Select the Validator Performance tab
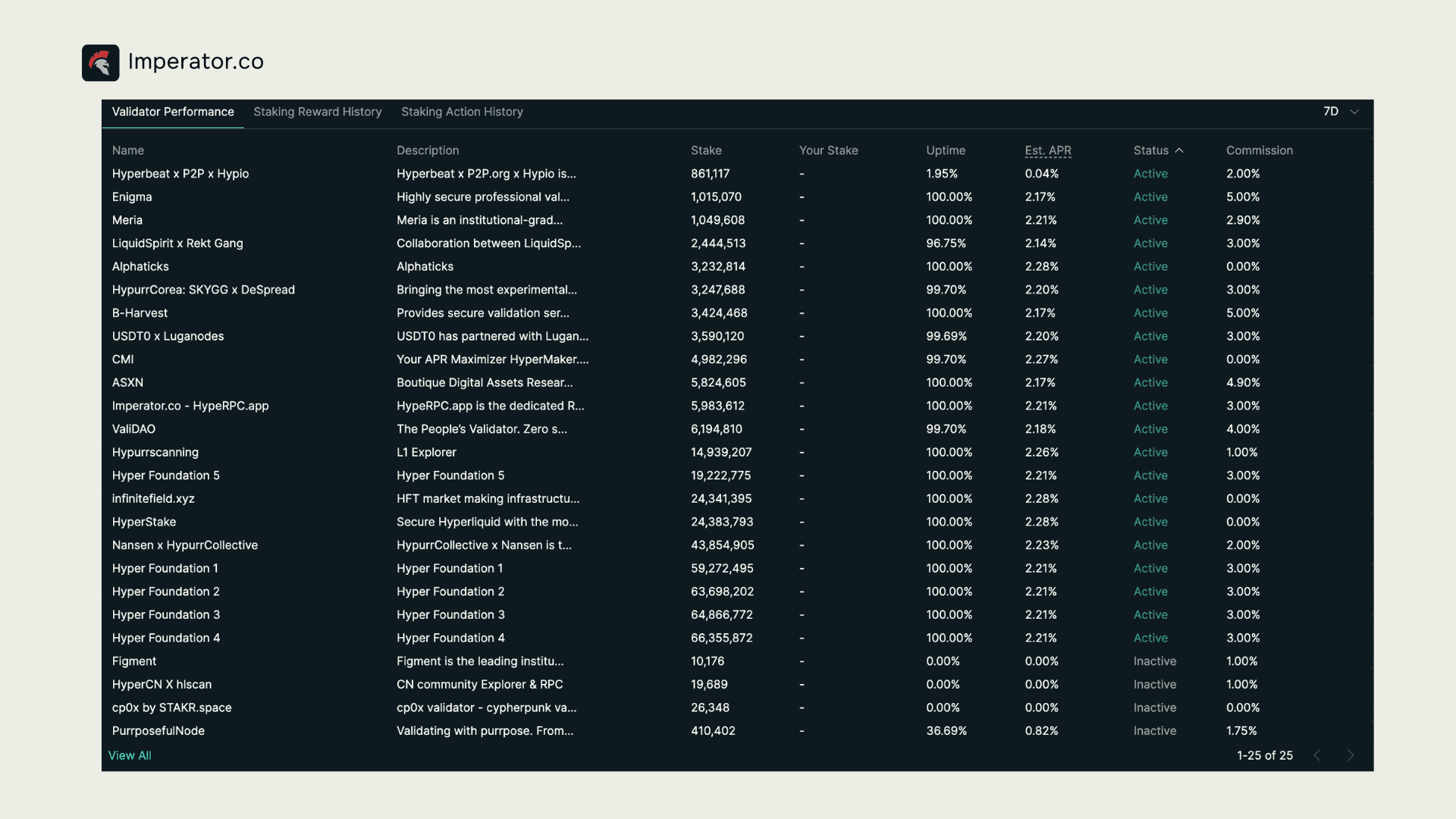Image resolution: width=1456 pixels, height=819 pixels. (x=172, y=111)
